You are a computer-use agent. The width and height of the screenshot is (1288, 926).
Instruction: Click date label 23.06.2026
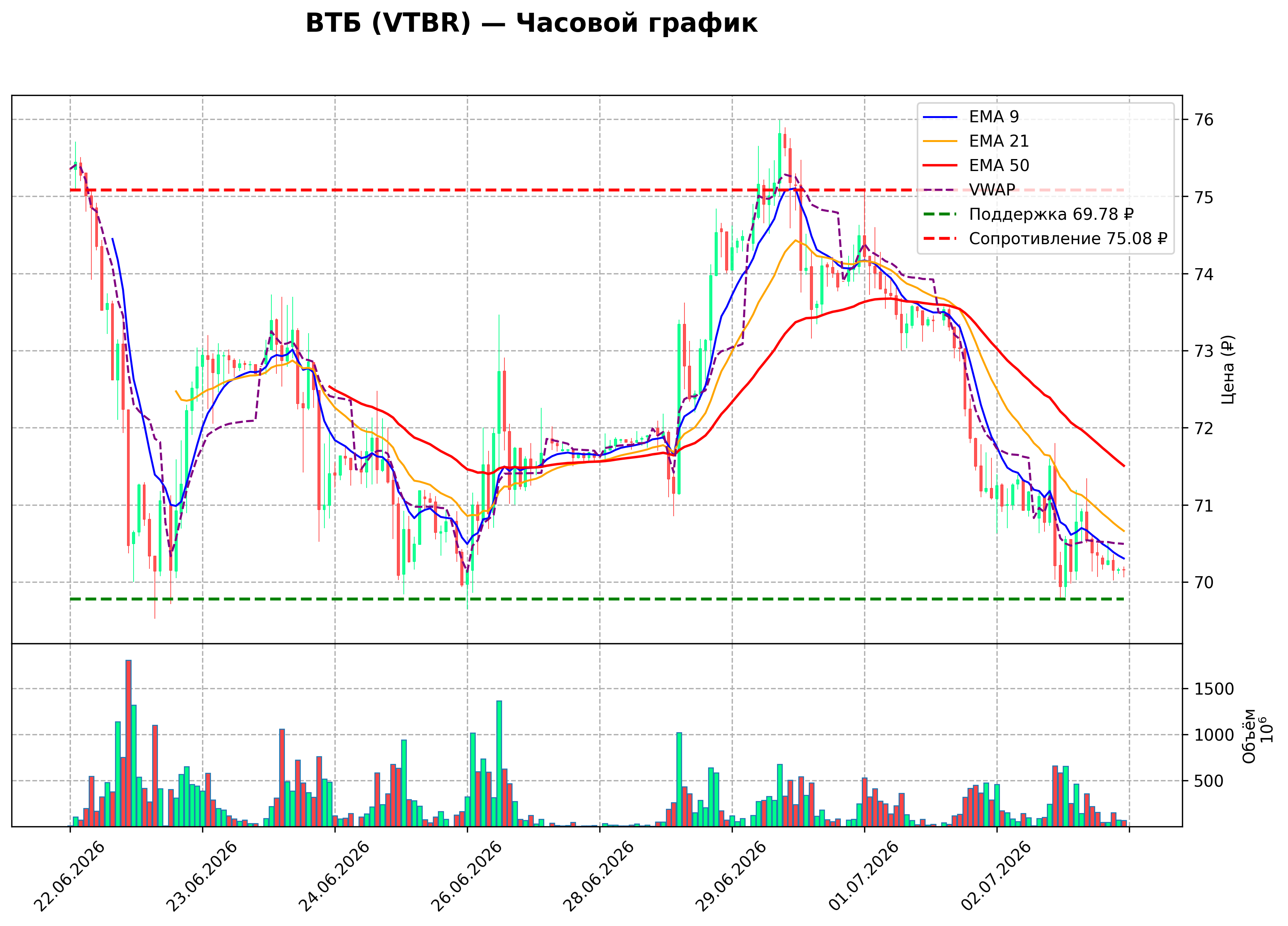[x=202, y=876]
